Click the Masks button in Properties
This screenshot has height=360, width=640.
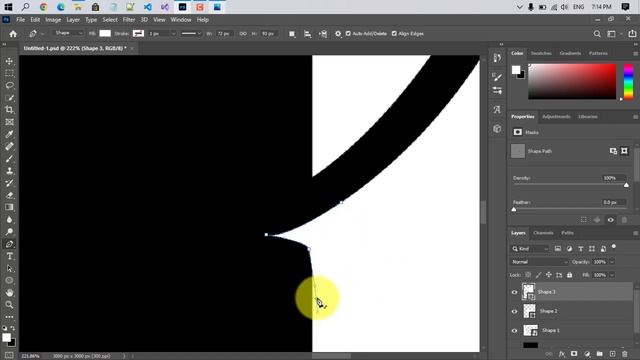tap(518, 132)
